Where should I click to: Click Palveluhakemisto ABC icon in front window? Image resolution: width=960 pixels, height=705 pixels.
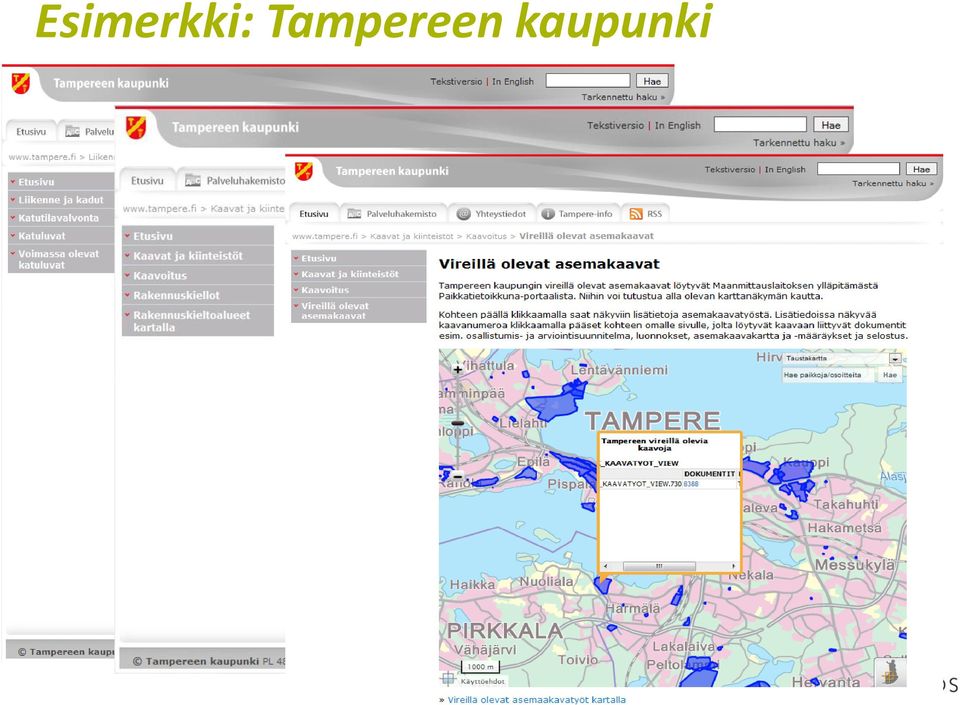tap(354, 214)
